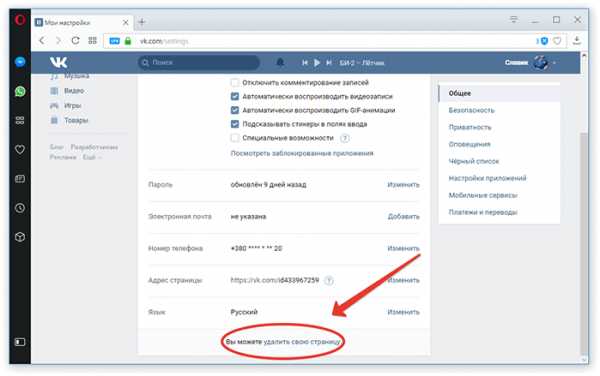
Task: Enable Отключить комментирование записей checkbox
Action: (235, 83)
